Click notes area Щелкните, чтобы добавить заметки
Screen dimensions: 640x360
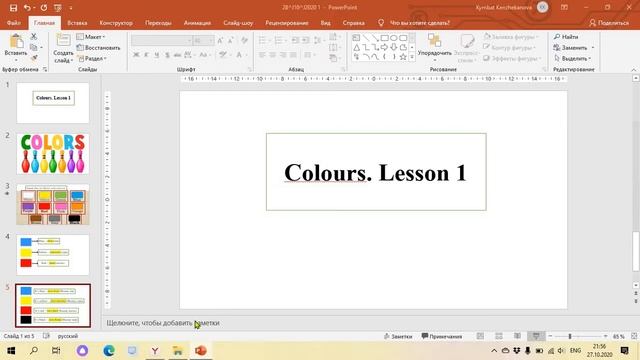(163, 323)
